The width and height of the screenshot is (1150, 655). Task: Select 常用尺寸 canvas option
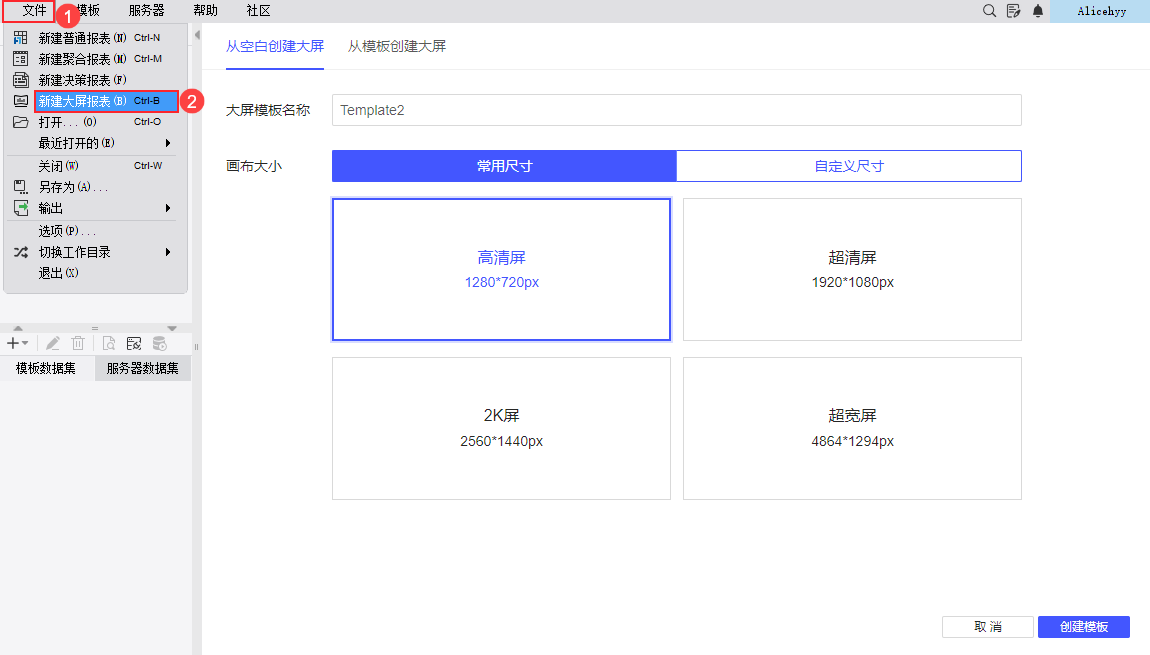504,166
